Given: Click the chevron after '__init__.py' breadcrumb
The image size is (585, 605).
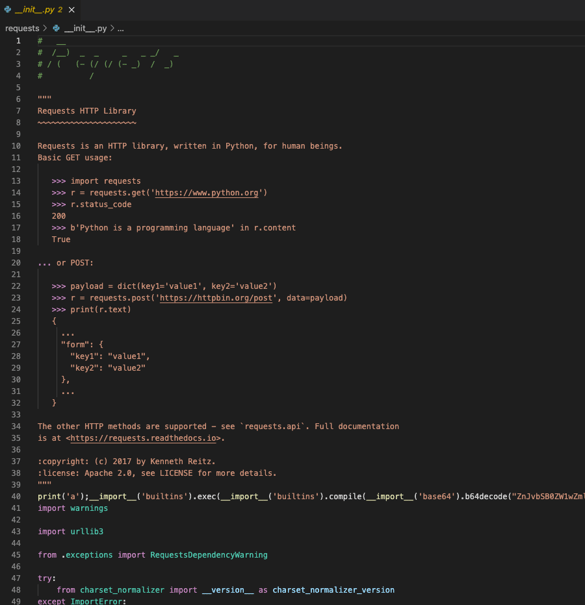Looking at the screenshot, I should (112, 28).
